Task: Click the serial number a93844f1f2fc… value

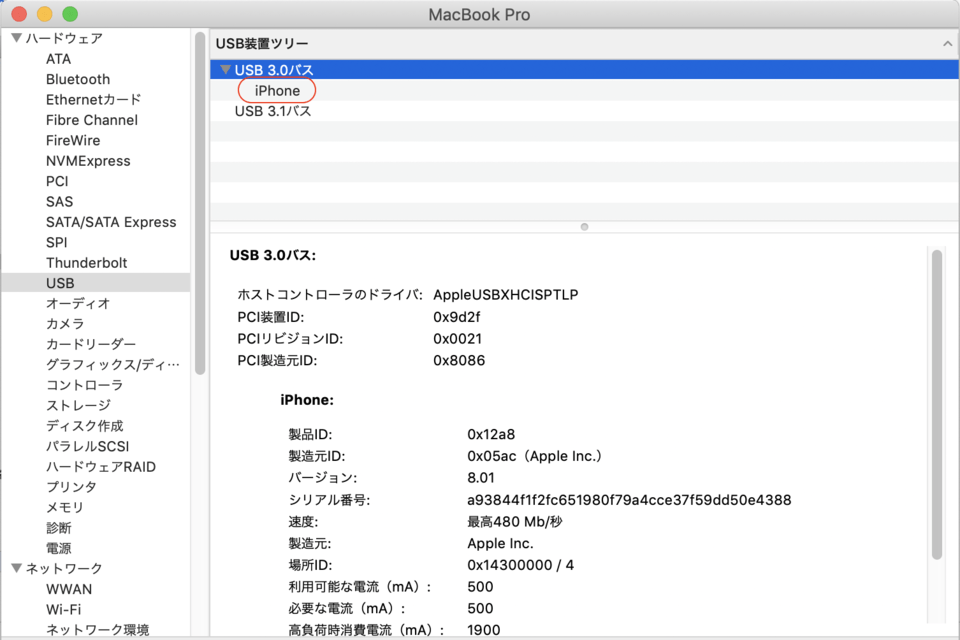Action: (x=629, y=500)
